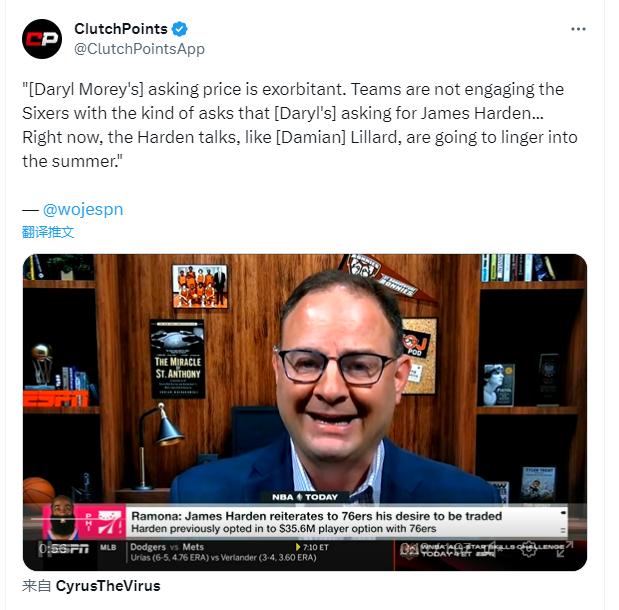Click the 来自 source label below the video
Viewport: 619px width, 610px height.
[x=36, y=586]
